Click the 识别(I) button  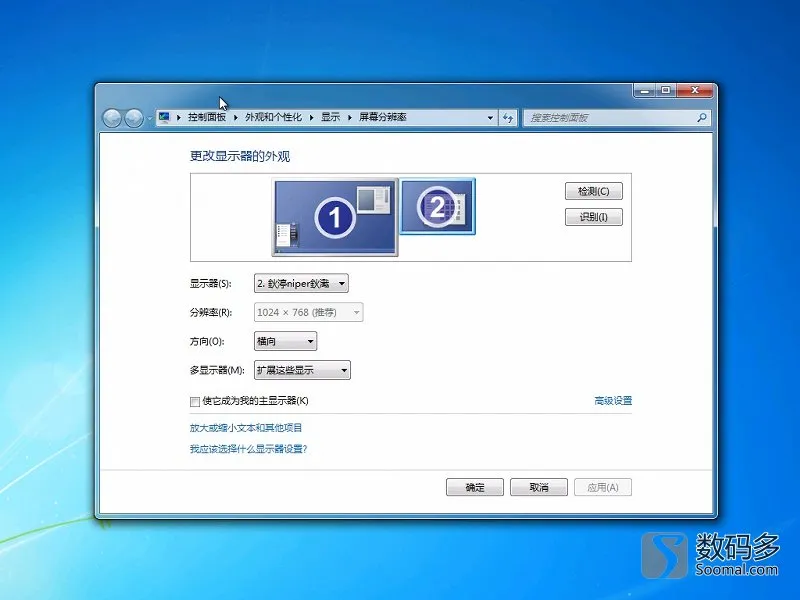593,217
